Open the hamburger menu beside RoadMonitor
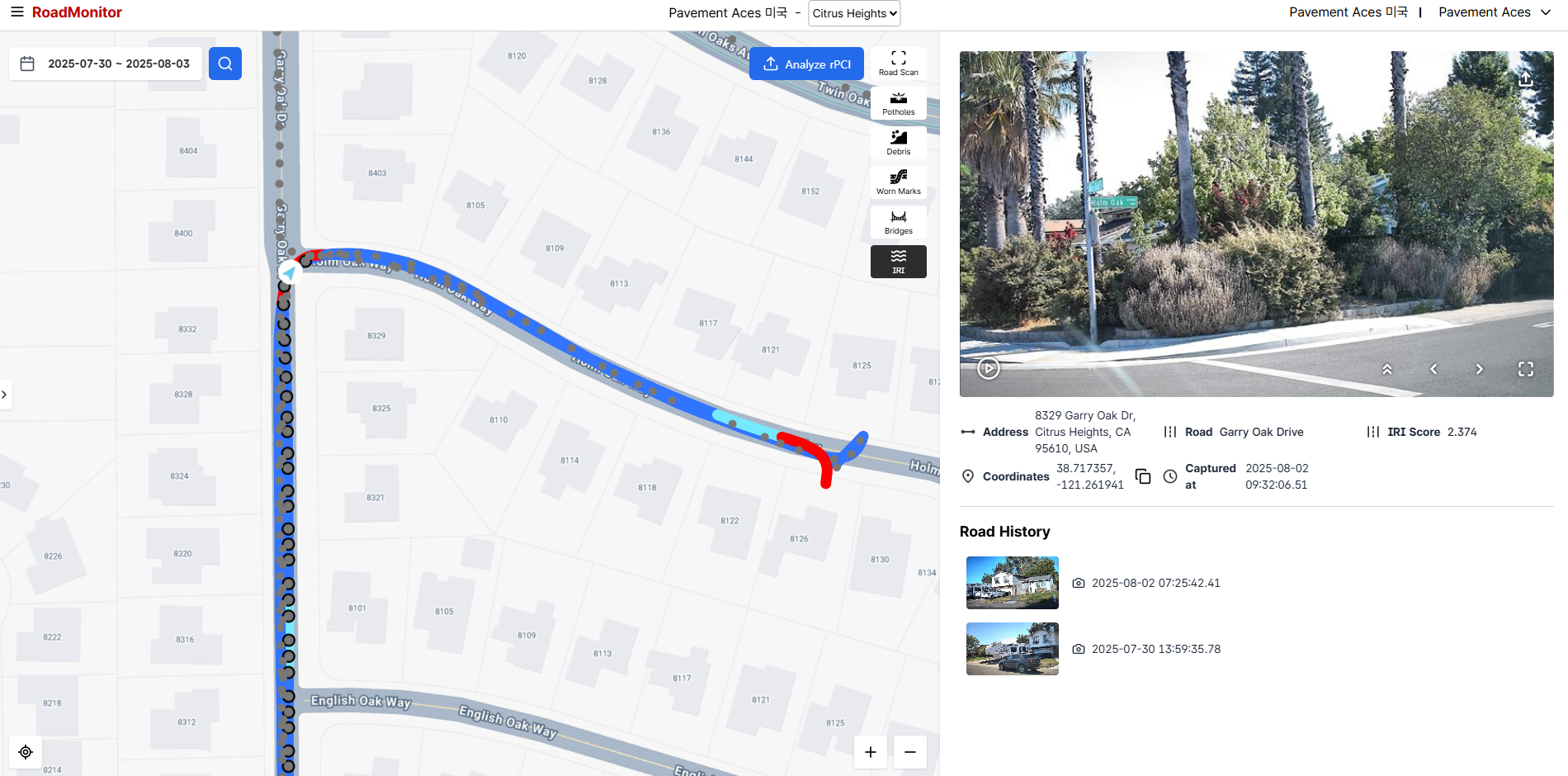The width and height of the screenshot is (1568, 776). point(17,12)
